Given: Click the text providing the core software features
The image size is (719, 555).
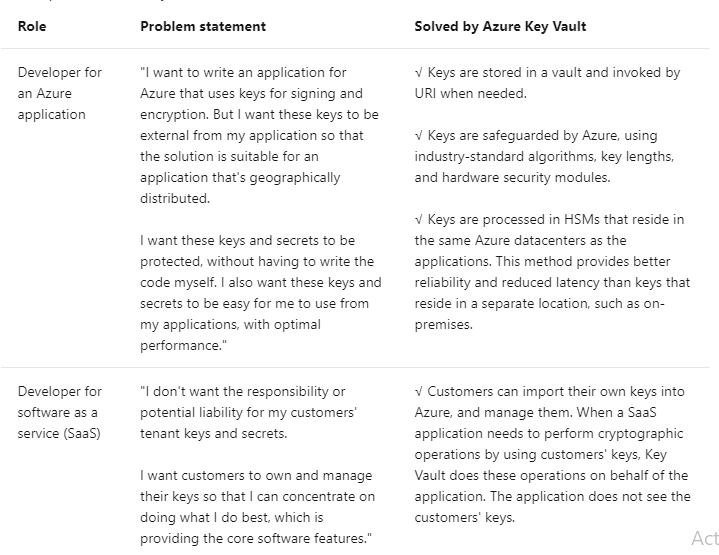Looking at the screenshot, I should (x=255, y=538).
